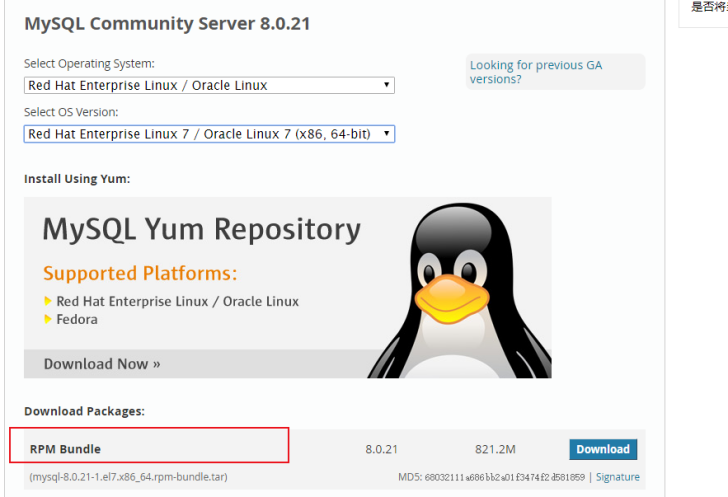The height and width of the screenshot is (497, 728).
Task: Click the RPM Bundle Download button
Action: coord(603,449)
